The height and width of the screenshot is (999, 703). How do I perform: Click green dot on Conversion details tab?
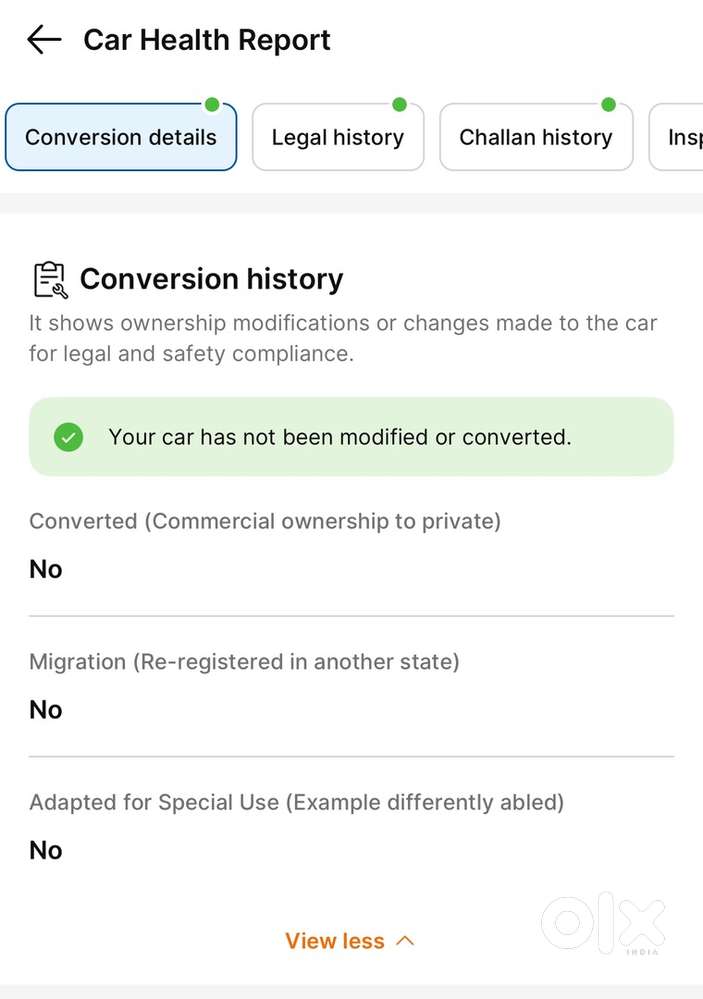click(x=212, y=104)
